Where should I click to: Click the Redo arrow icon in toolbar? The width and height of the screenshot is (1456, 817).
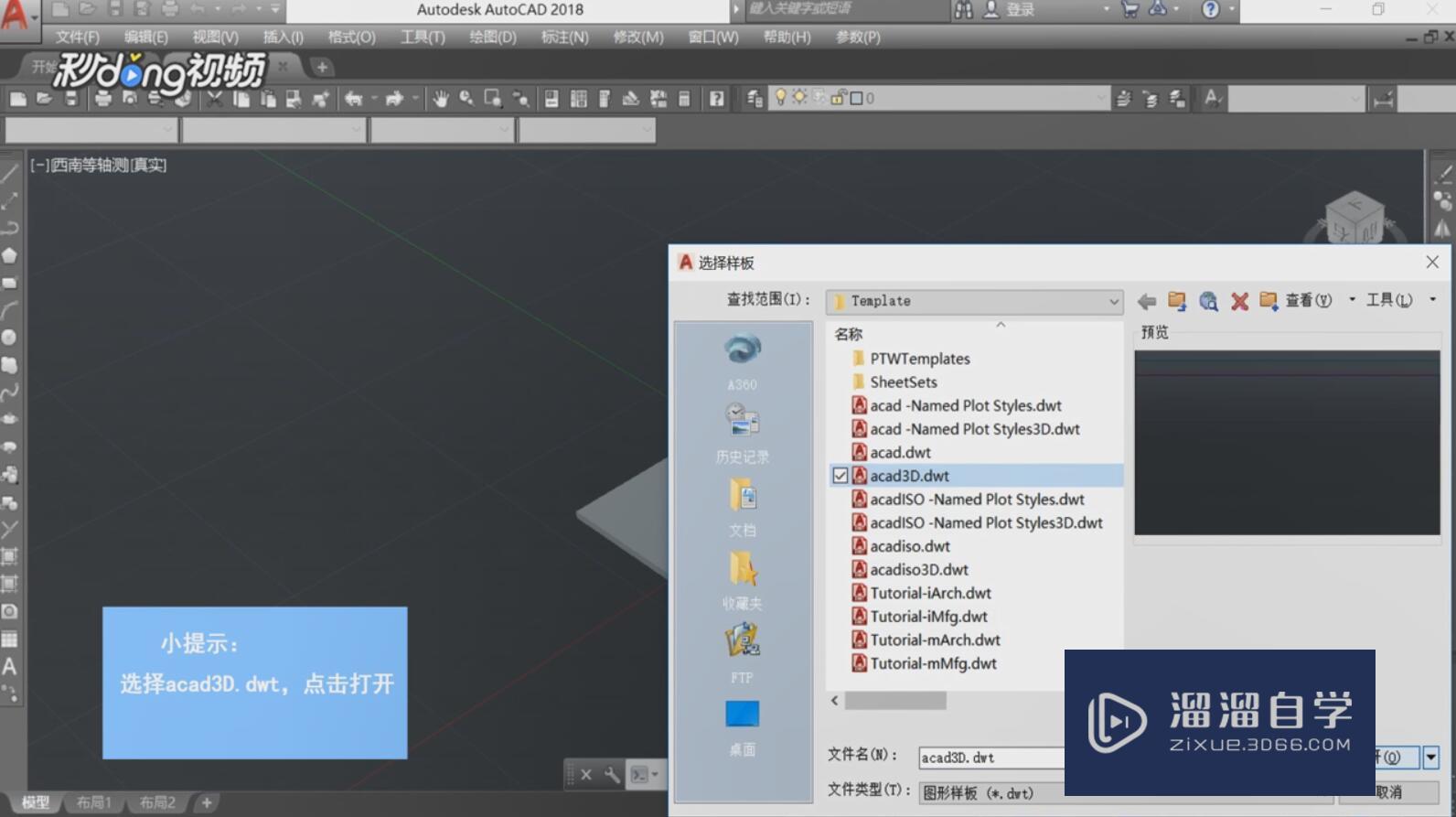tap(394, 98)
